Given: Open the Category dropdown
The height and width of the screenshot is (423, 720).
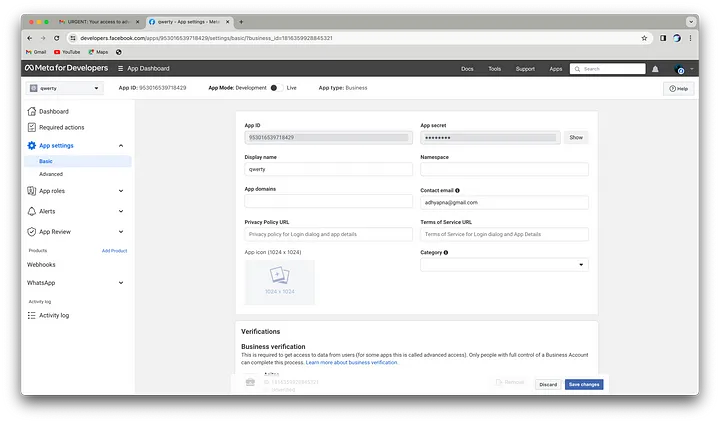Looking at the screenshot, I should click(x=504, y=265).
